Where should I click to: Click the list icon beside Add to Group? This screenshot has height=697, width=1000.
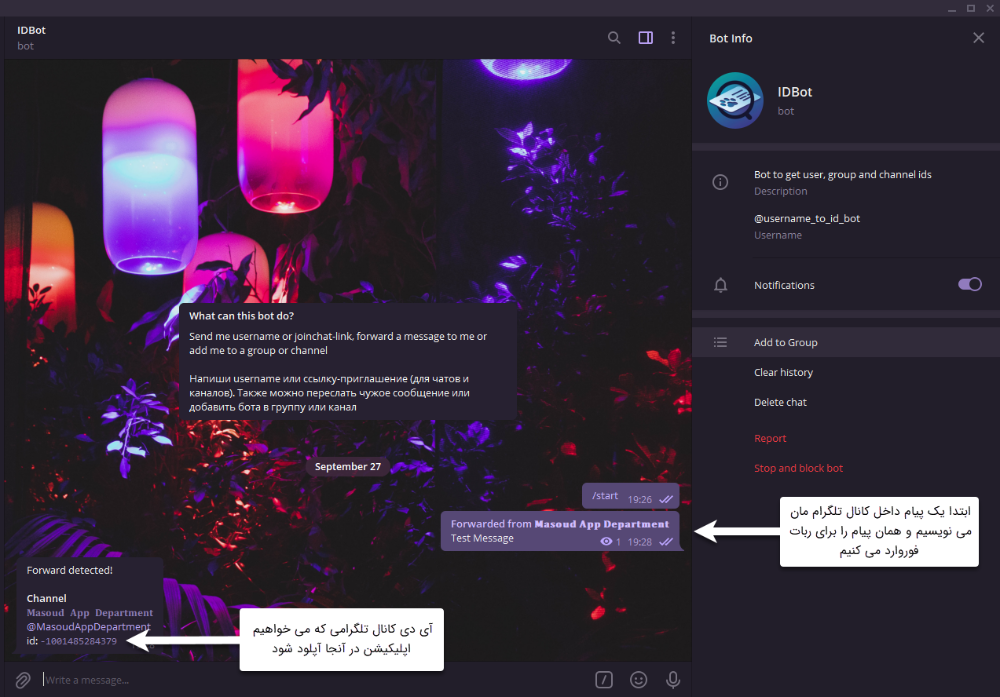coord(720,342)
